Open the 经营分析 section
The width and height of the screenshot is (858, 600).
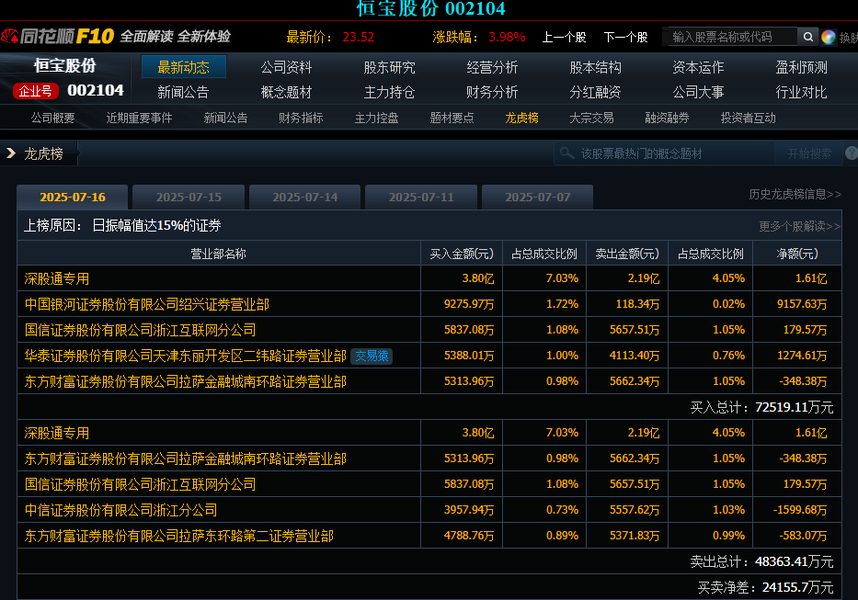pos(492,67)
